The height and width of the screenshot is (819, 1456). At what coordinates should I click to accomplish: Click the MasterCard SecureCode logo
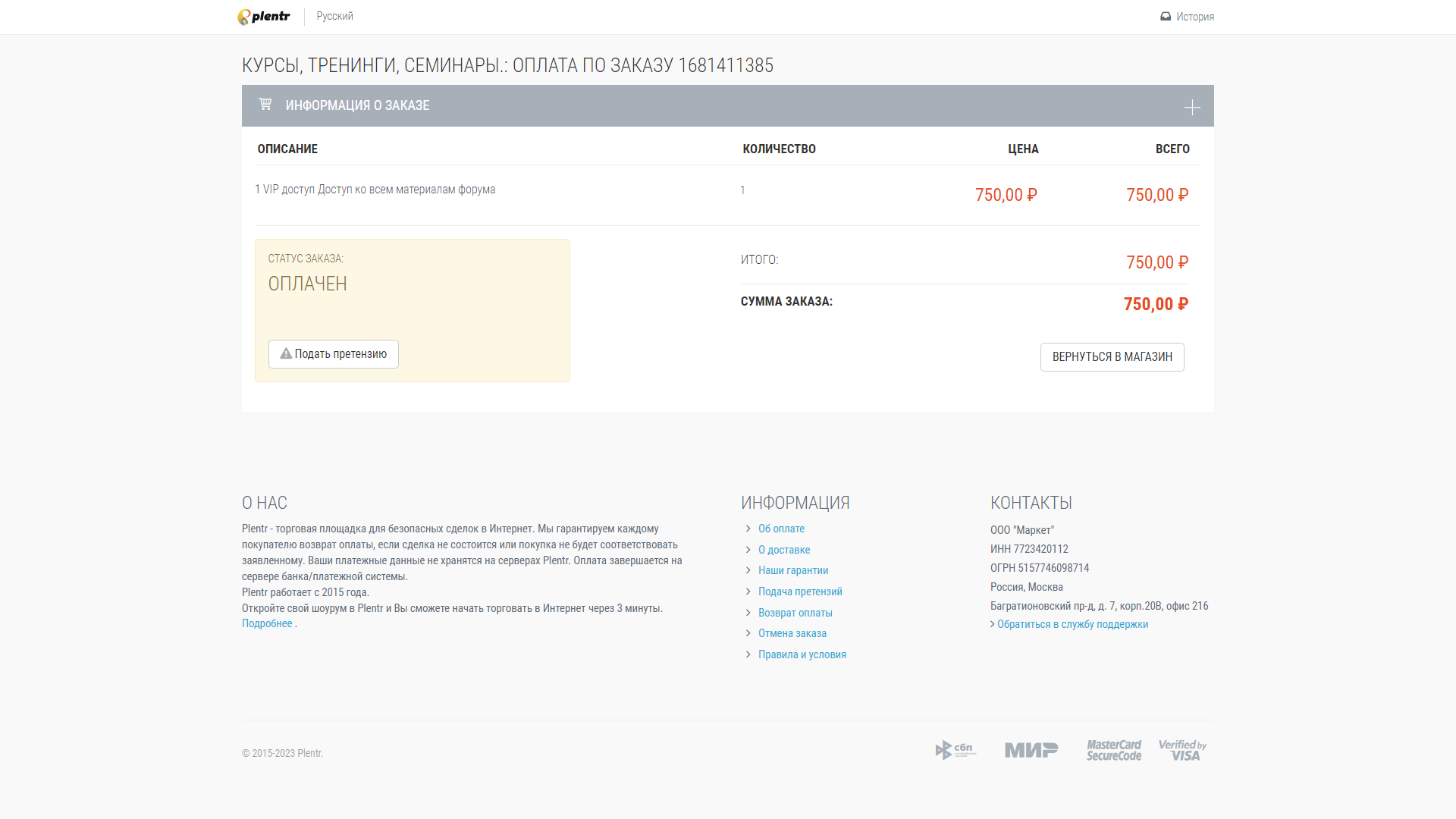coord(1114,750)
